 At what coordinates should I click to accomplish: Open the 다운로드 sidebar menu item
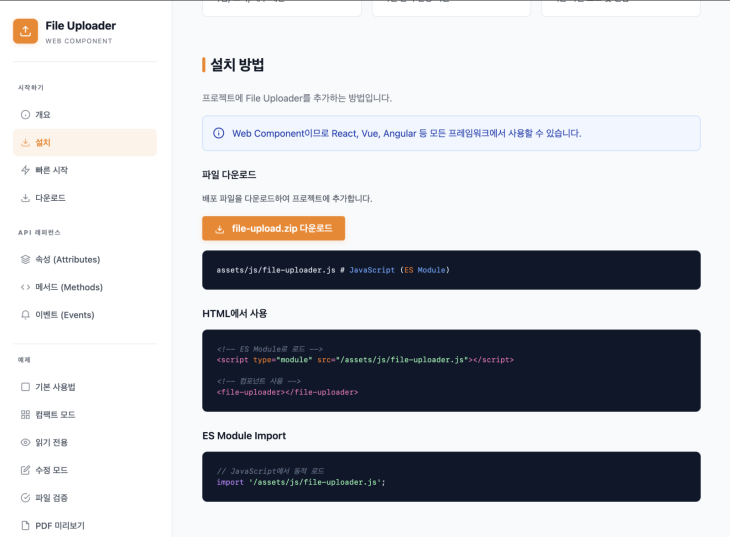[x=50, y=198]
